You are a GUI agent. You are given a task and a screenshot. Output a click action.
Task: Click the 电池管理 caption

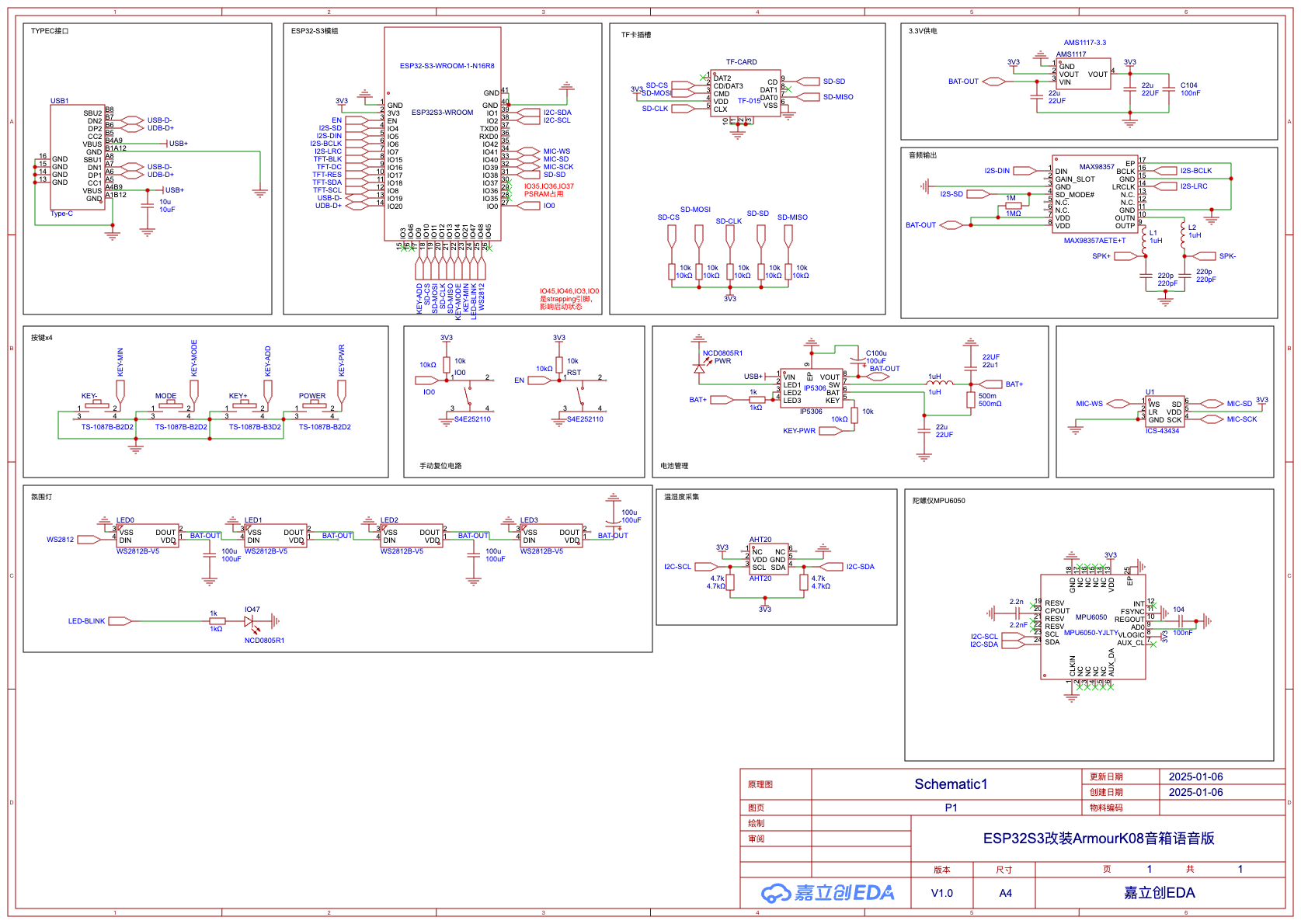[x=674, y=466]
